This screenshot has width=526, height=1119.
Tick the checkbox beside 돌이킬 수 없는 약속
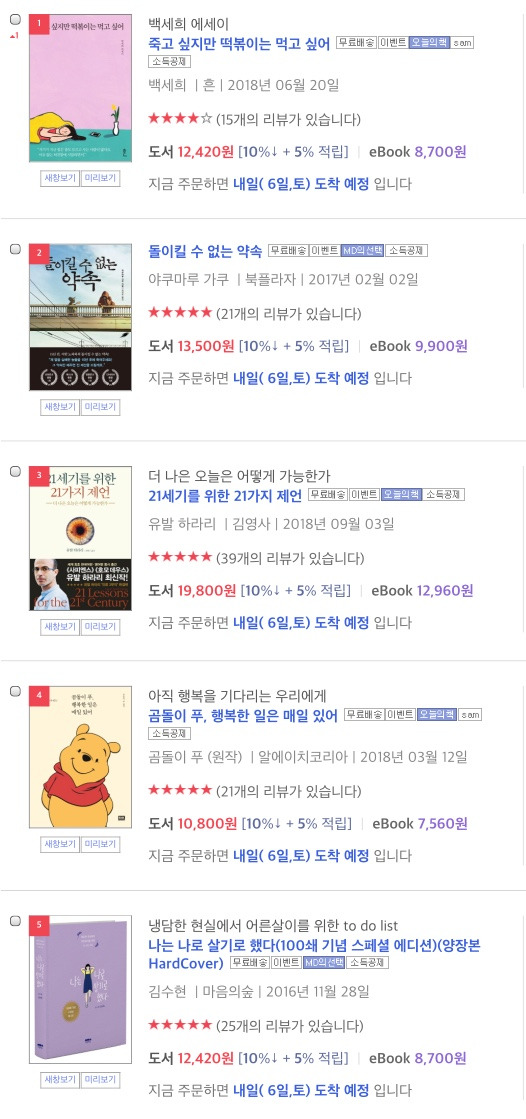(x=15, y=248)
